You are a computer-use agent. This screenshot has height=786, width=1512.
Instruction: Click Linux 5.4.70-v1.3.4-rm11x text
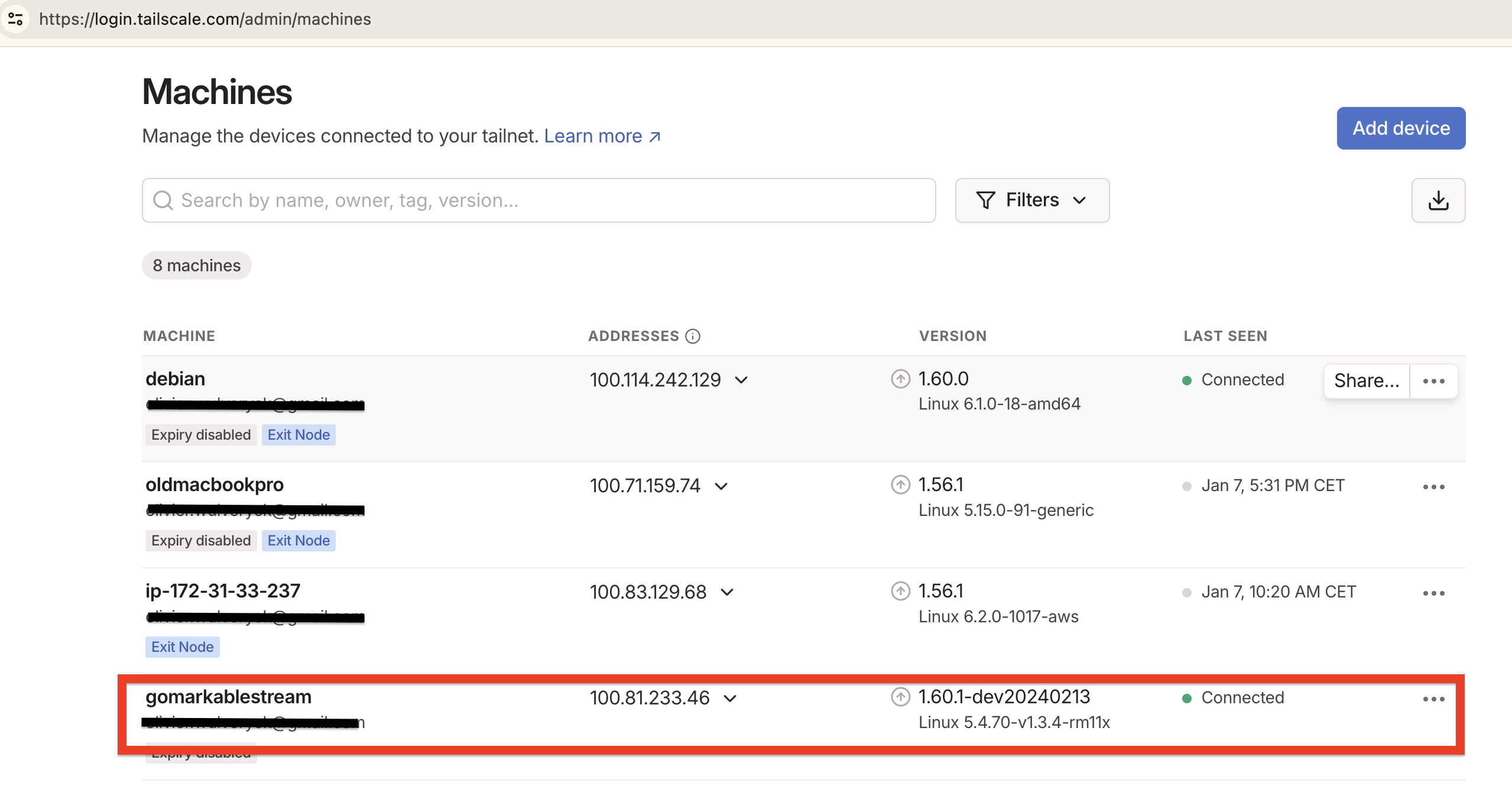click(1014, 723)
